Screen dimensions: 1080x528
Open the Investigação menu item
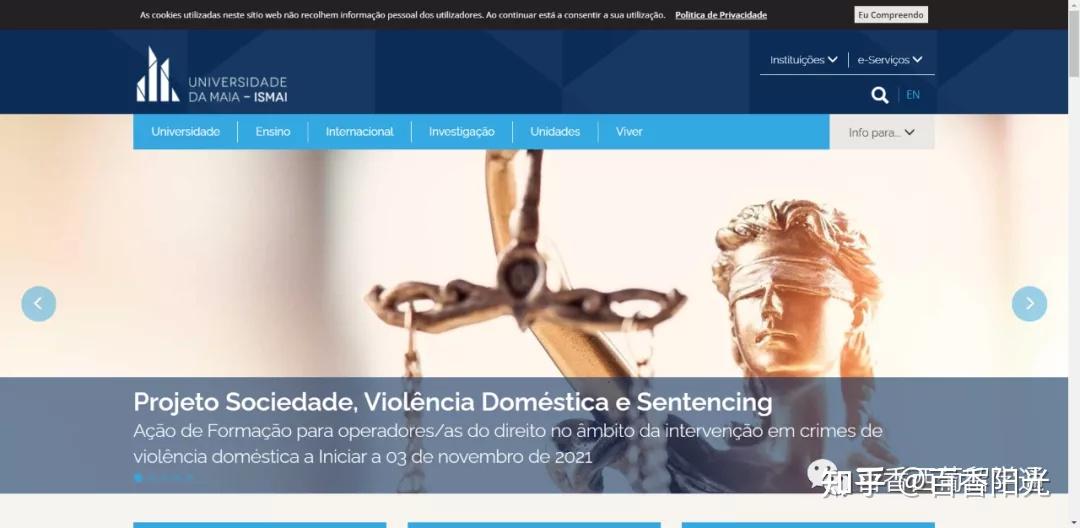click(x=461, y=131)
